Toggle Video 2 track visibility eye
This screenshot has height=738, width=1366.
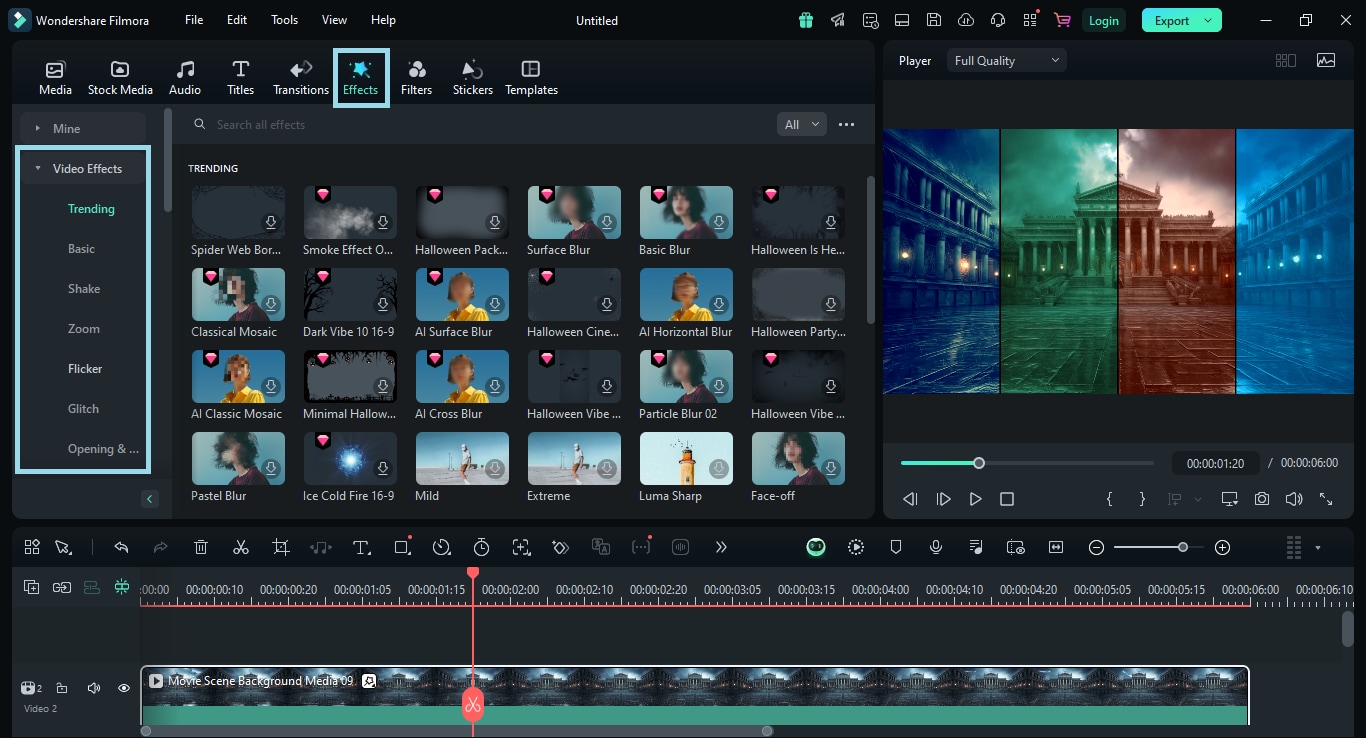[x=124, y=688]
